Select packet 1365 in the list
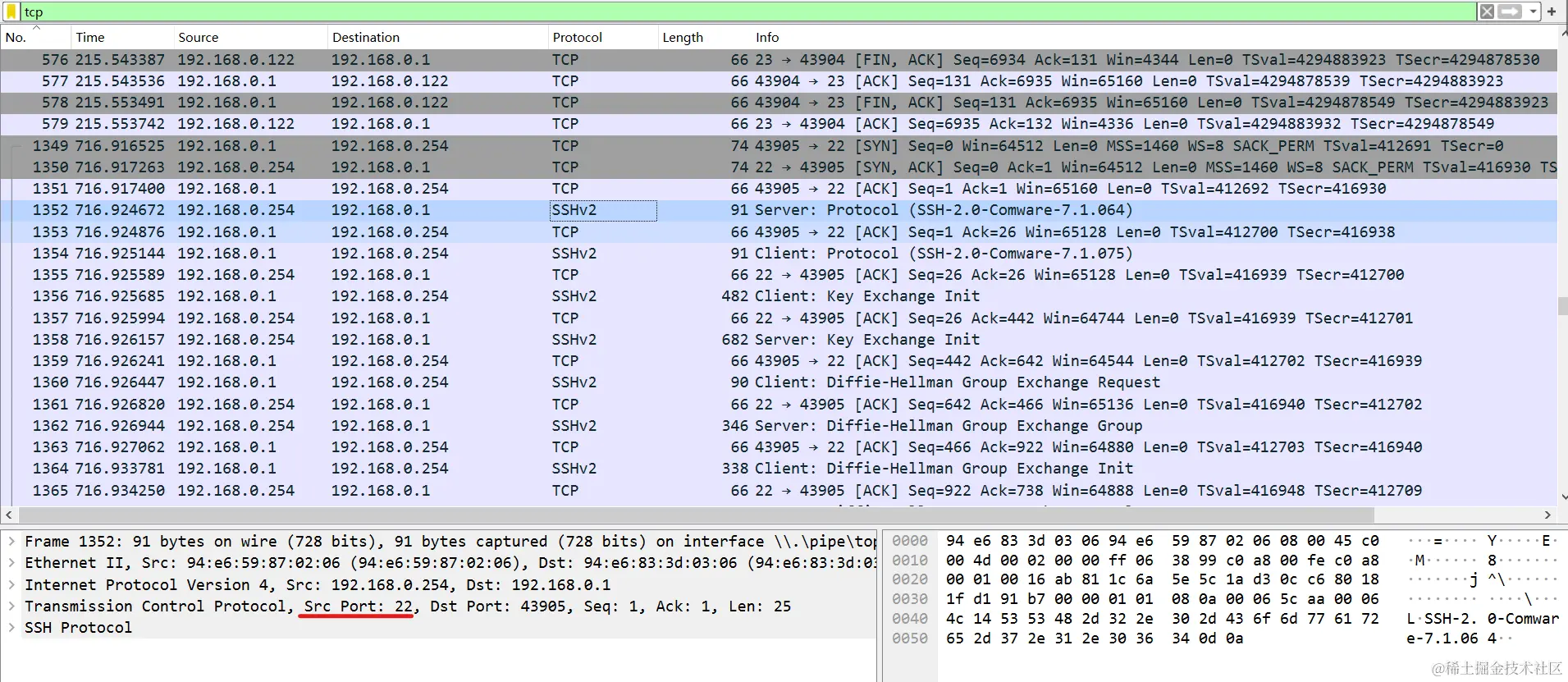The image size is (1568, 682). (779, 491)
